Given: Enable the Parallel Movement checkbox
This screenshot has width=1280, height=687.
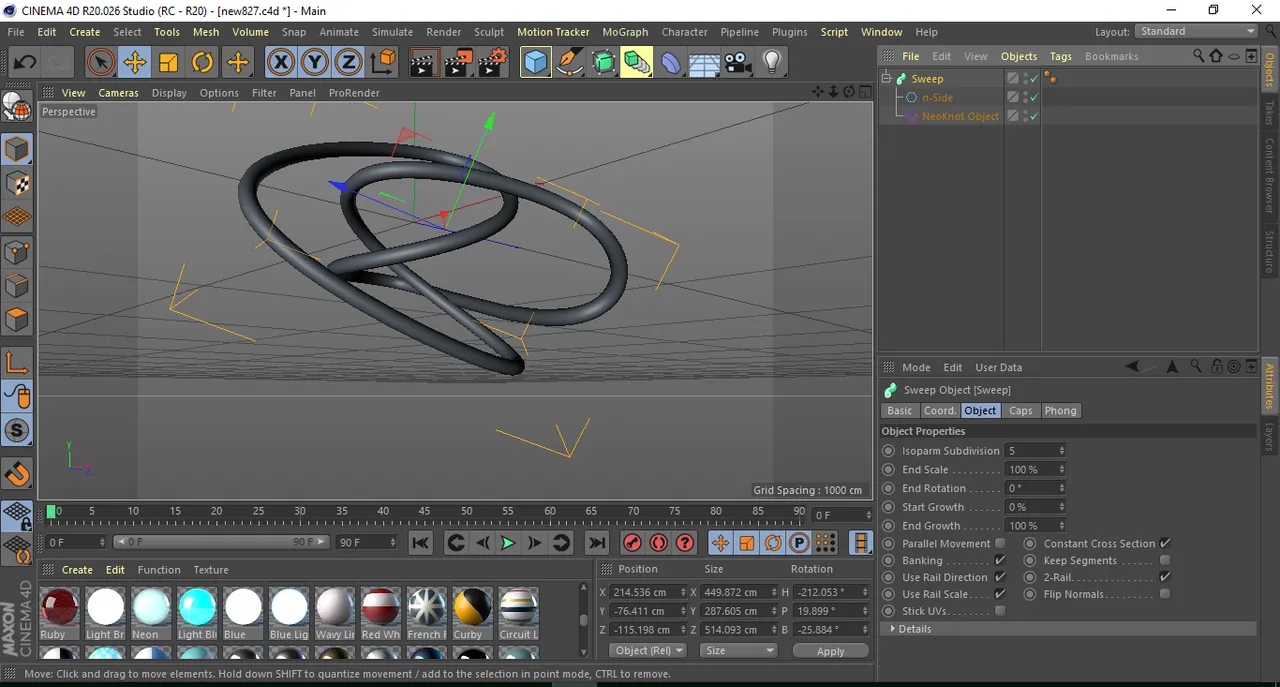Looking at the screenshot, I should click(x=999, y=544).
